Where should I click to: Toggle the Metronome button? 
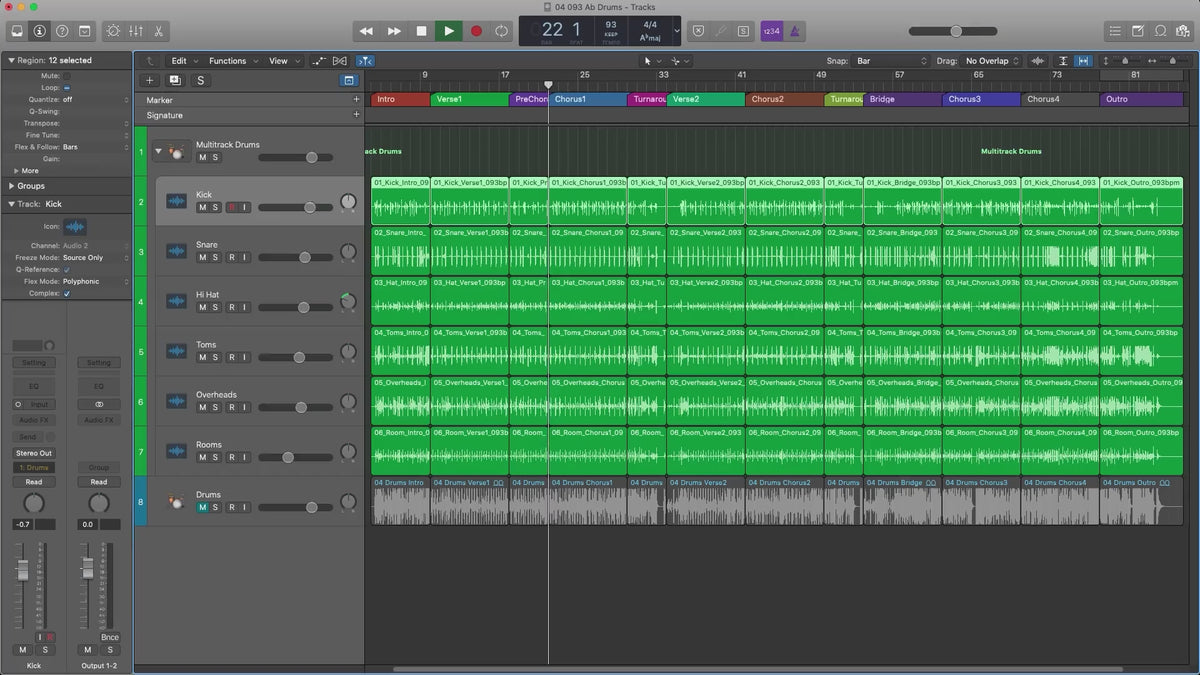pos(794,31)
